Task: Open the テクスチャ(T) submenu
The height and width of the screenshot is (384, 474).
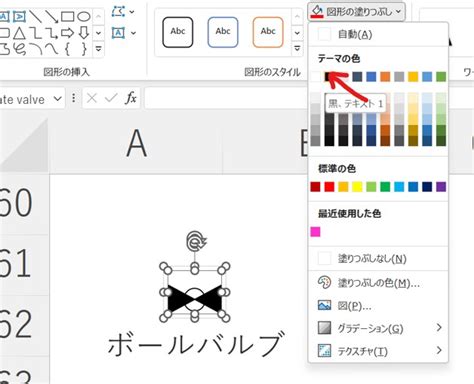Action: tap(378, 351)
